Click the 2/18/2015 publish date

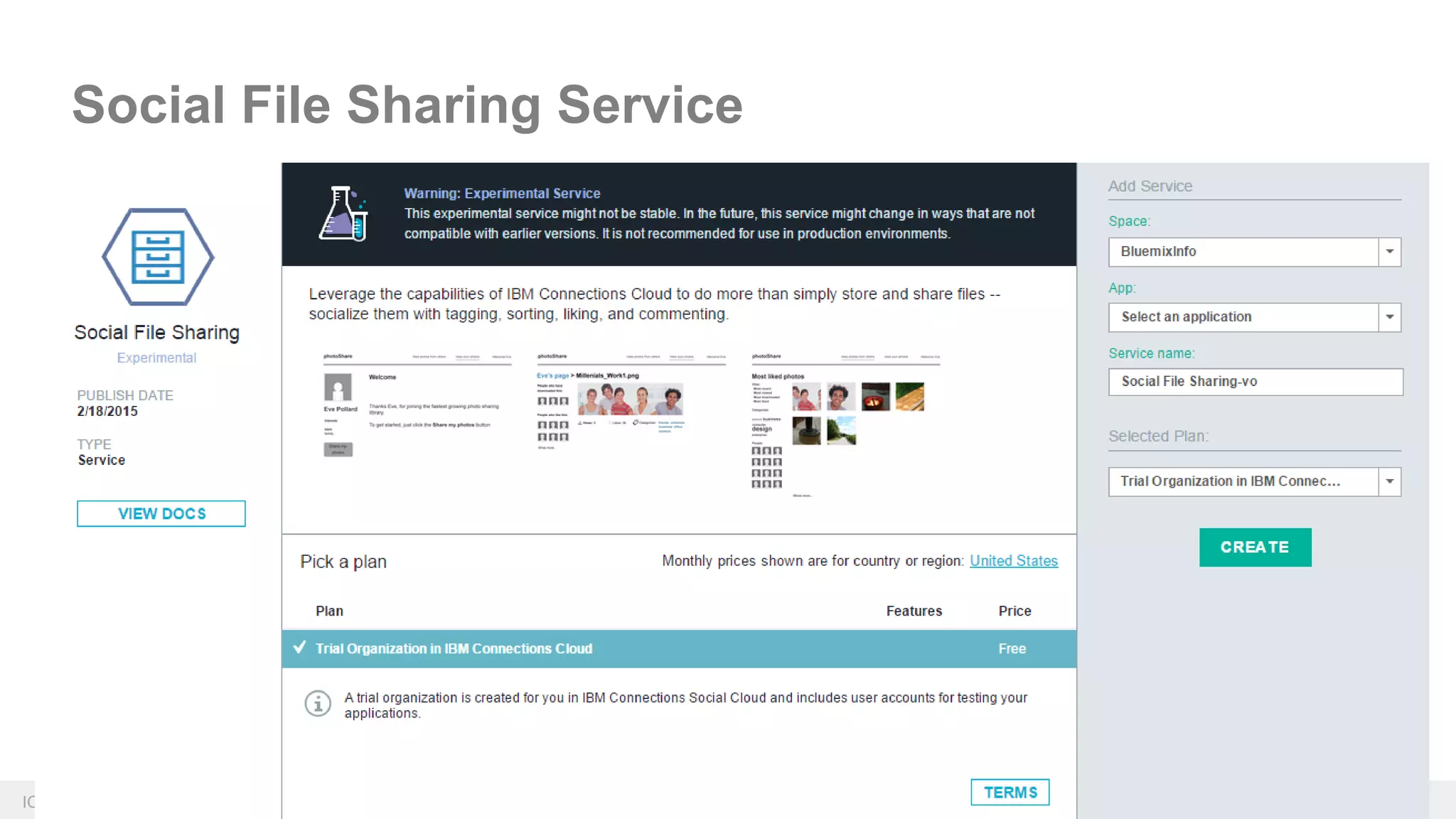pos(107,411)
